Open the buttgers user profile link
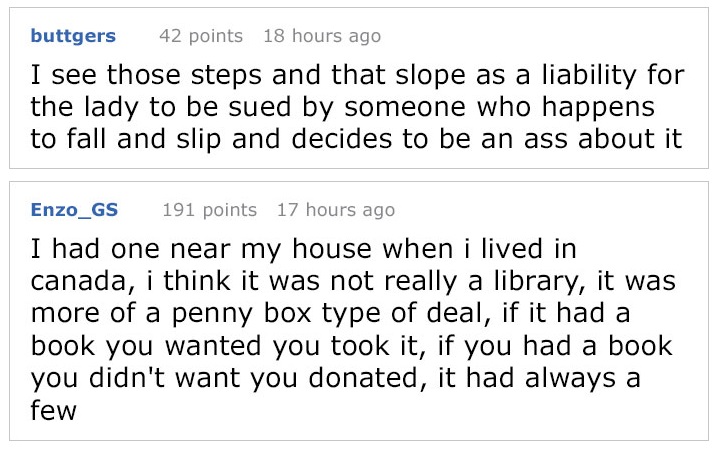The height and width of the screenshot is (449, 721). 73,36
